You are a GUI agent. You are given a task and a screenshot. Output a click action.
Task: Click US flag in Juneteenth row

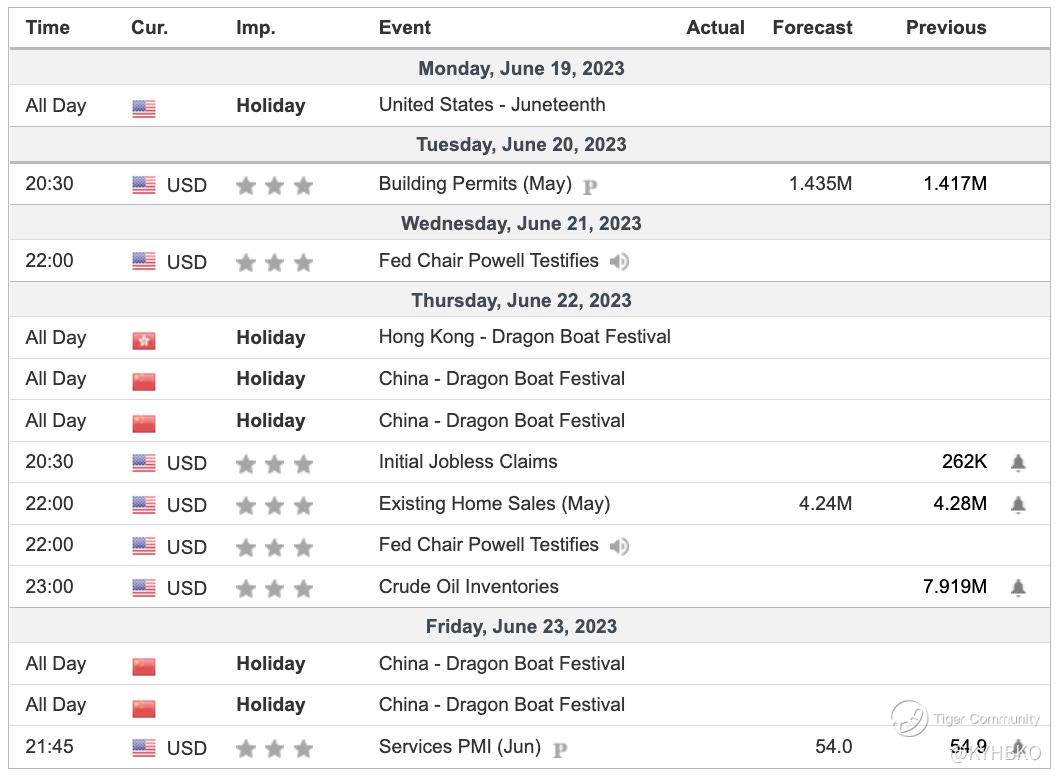coord(144,108)
